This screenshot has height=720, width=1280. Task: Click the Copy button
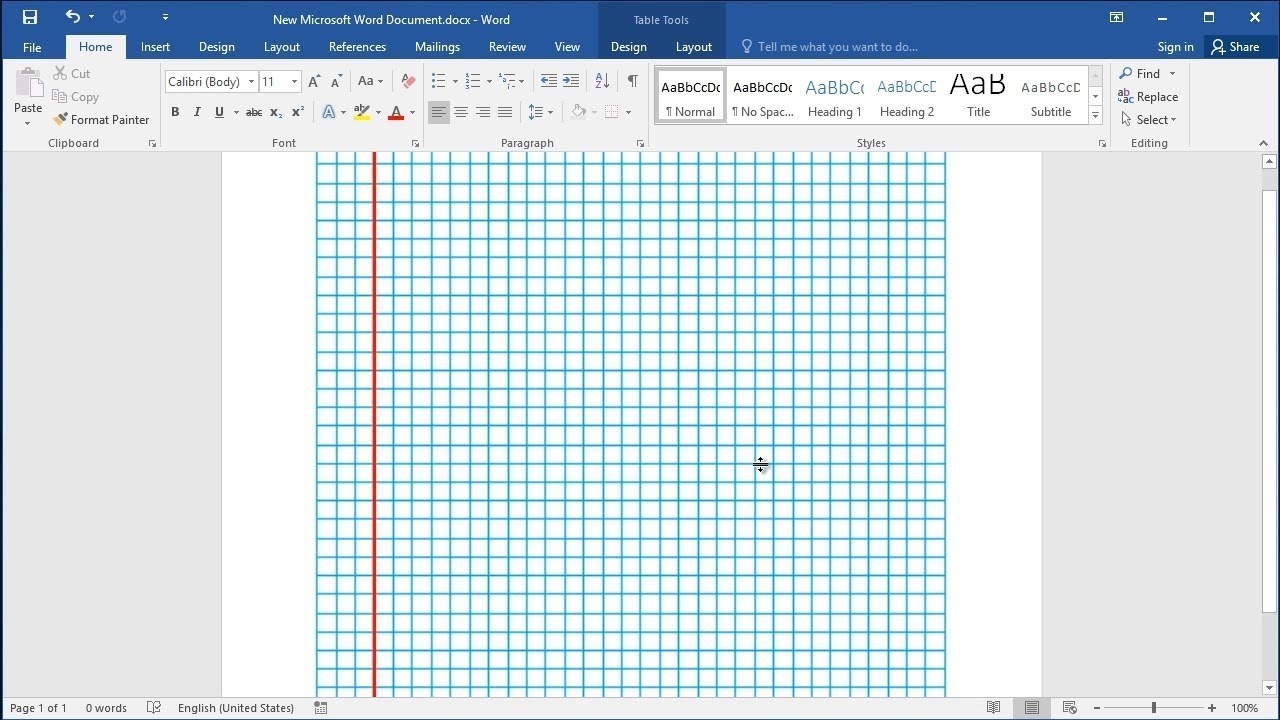tap(75, 97)
